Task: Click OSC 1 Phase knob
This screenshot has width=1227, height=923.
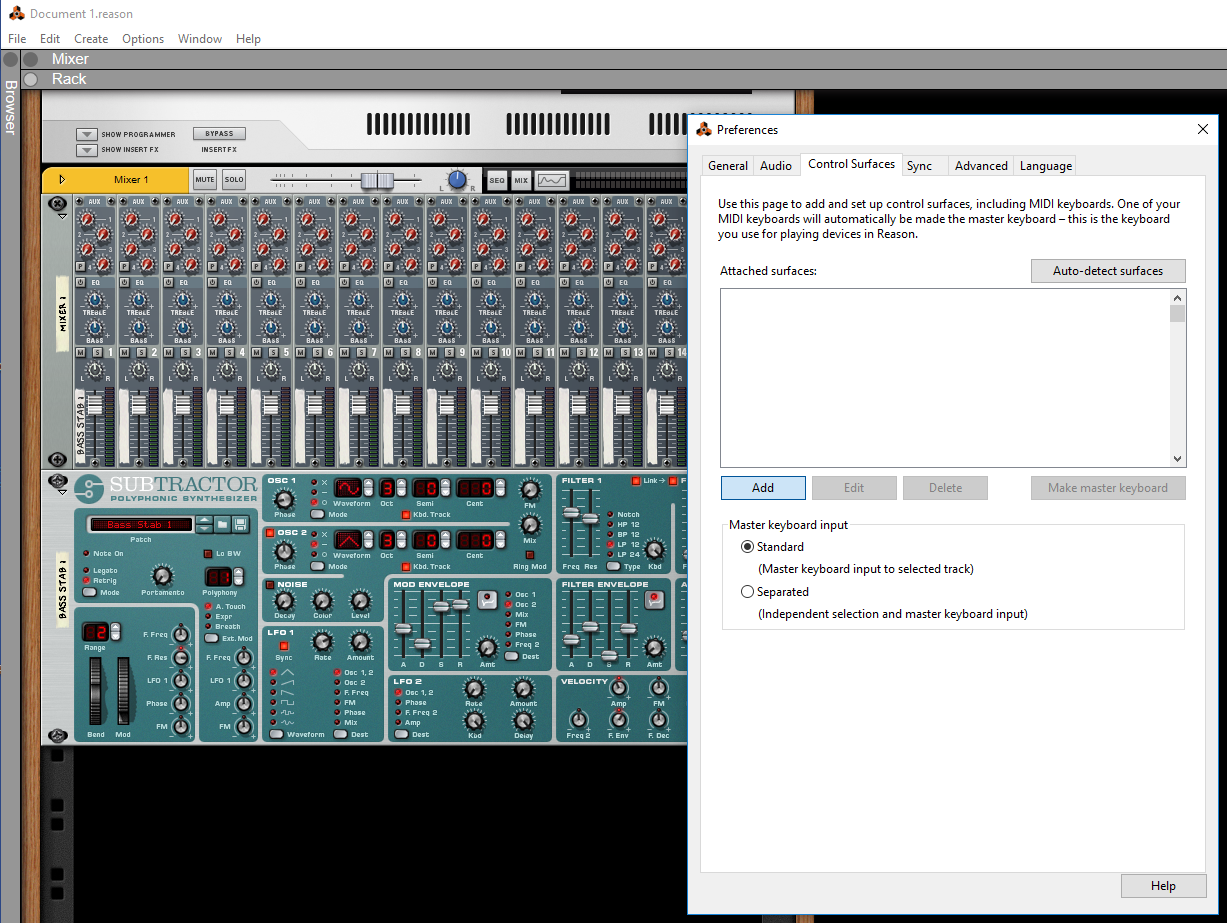Action: [x=285, y=499]
